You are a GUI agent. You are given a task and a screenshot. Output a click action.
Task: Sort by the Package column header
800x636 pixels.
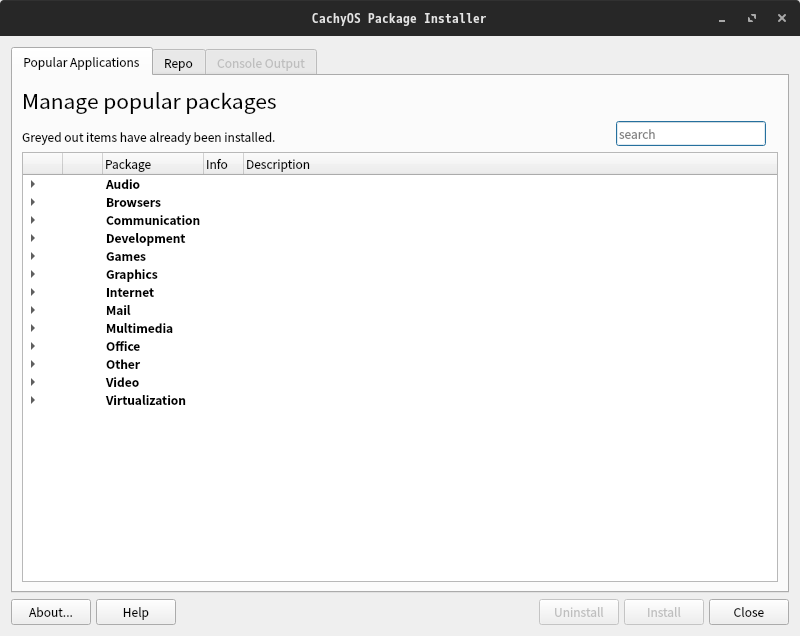(x=153, y=164)
